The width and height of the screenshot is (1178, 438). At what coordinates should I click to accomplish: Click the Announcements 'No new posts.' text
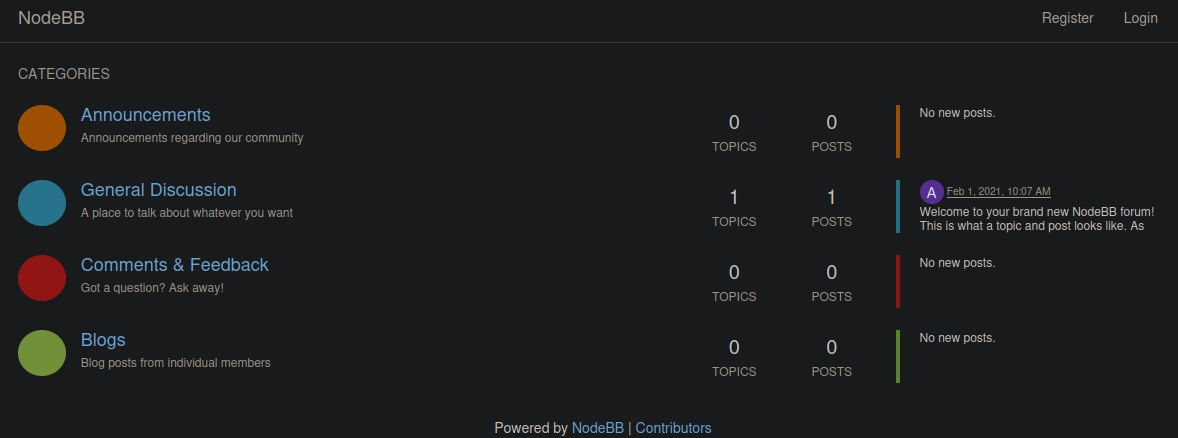click(x=957, y=113)
